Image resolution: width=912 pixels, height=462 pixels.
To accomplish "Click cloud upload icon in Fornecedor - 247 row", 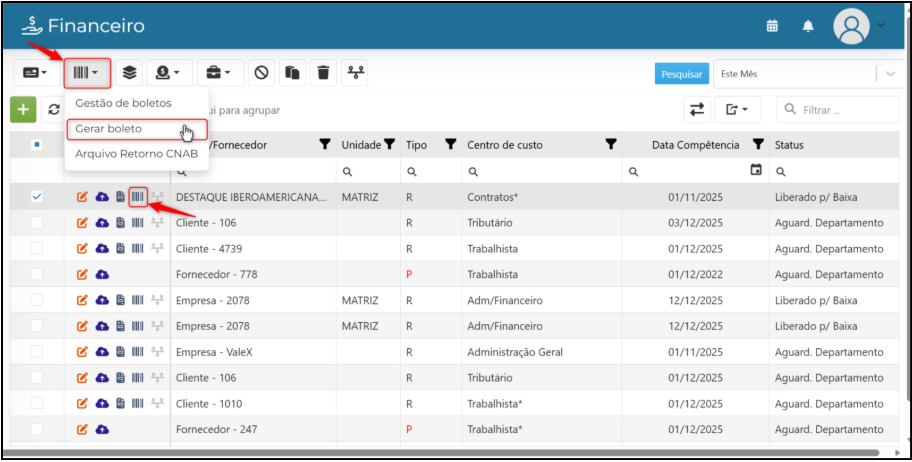I will 102,429.
